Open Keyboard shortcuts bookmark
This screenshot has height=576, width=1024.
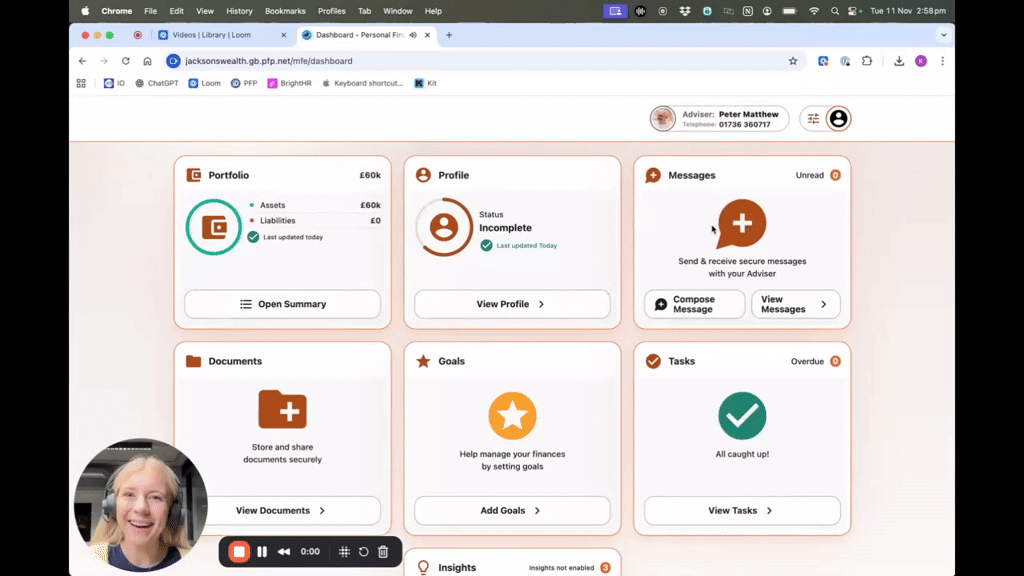click(x=362, y=84)
